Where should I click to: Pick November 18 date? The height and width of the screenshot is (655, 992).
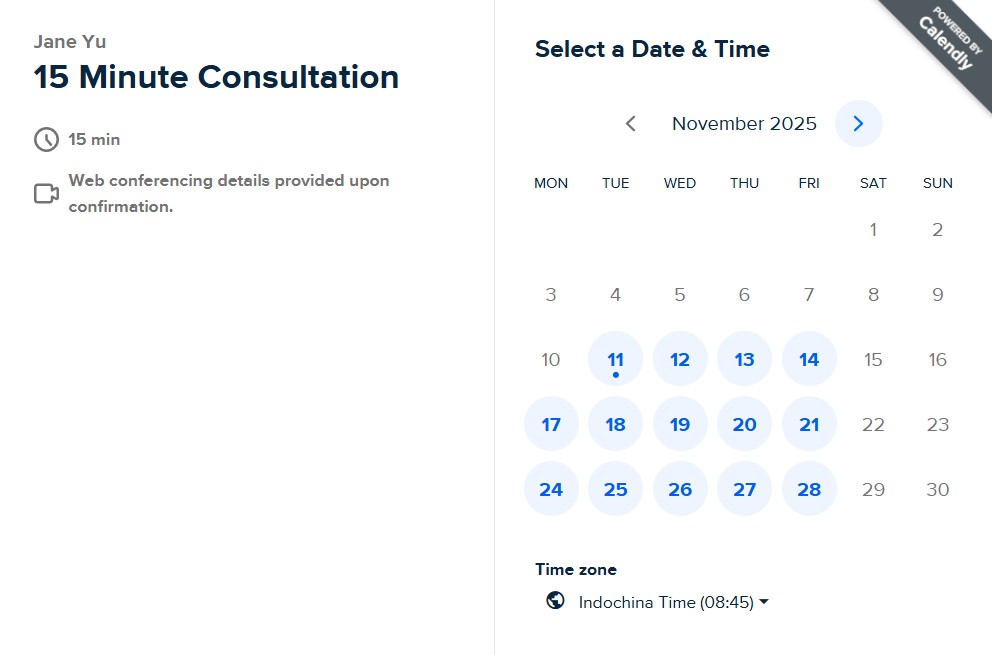615,424
